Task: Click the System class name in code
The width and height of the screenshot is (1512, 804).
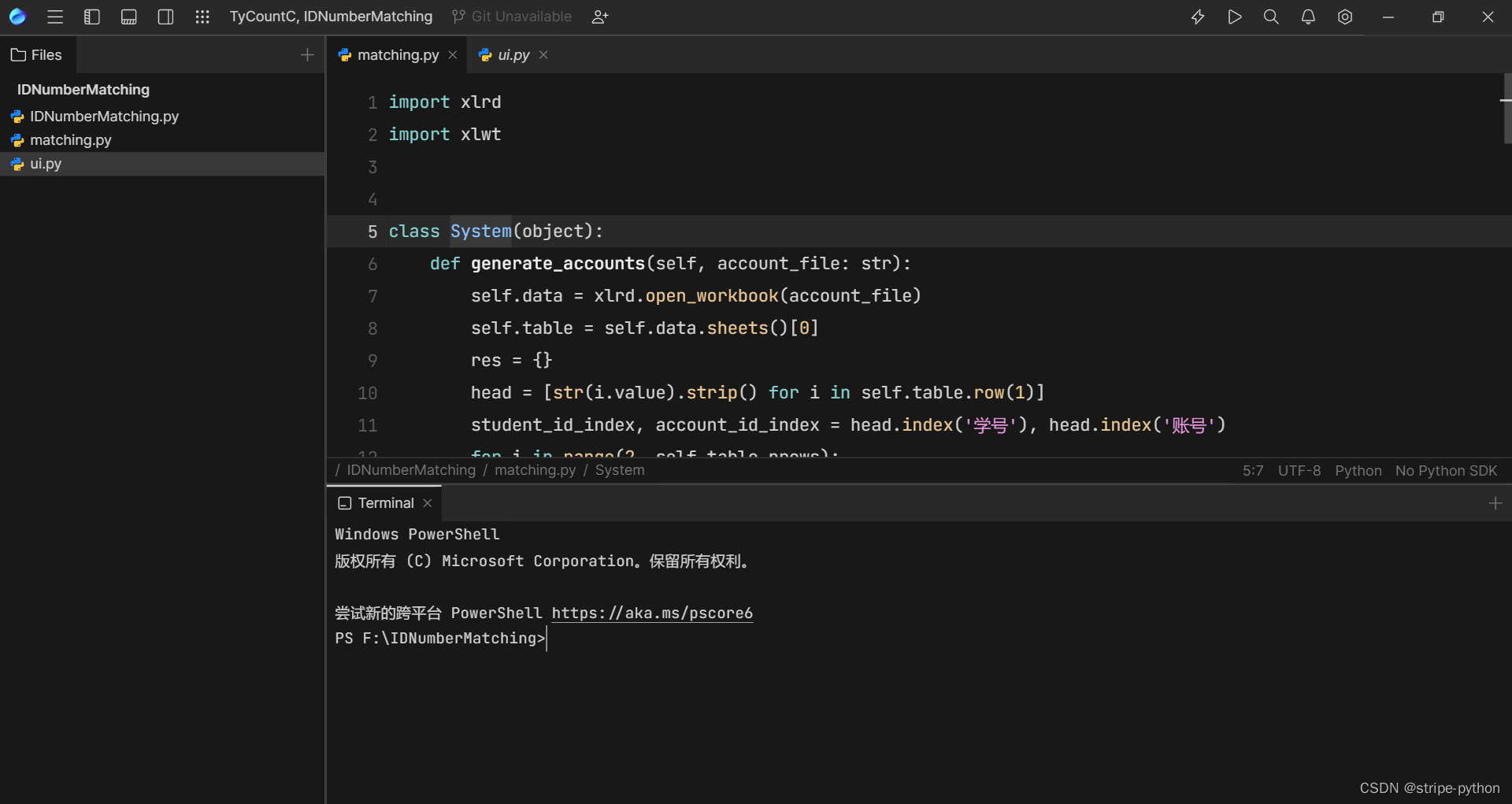Action: click(x=481, y=232)
